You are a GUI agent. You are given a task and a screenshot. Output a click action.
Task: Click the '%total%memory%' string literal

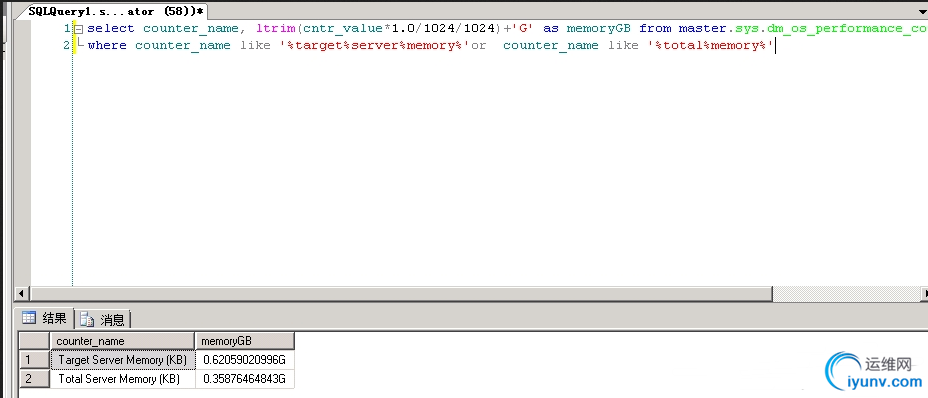pos(710,46)
